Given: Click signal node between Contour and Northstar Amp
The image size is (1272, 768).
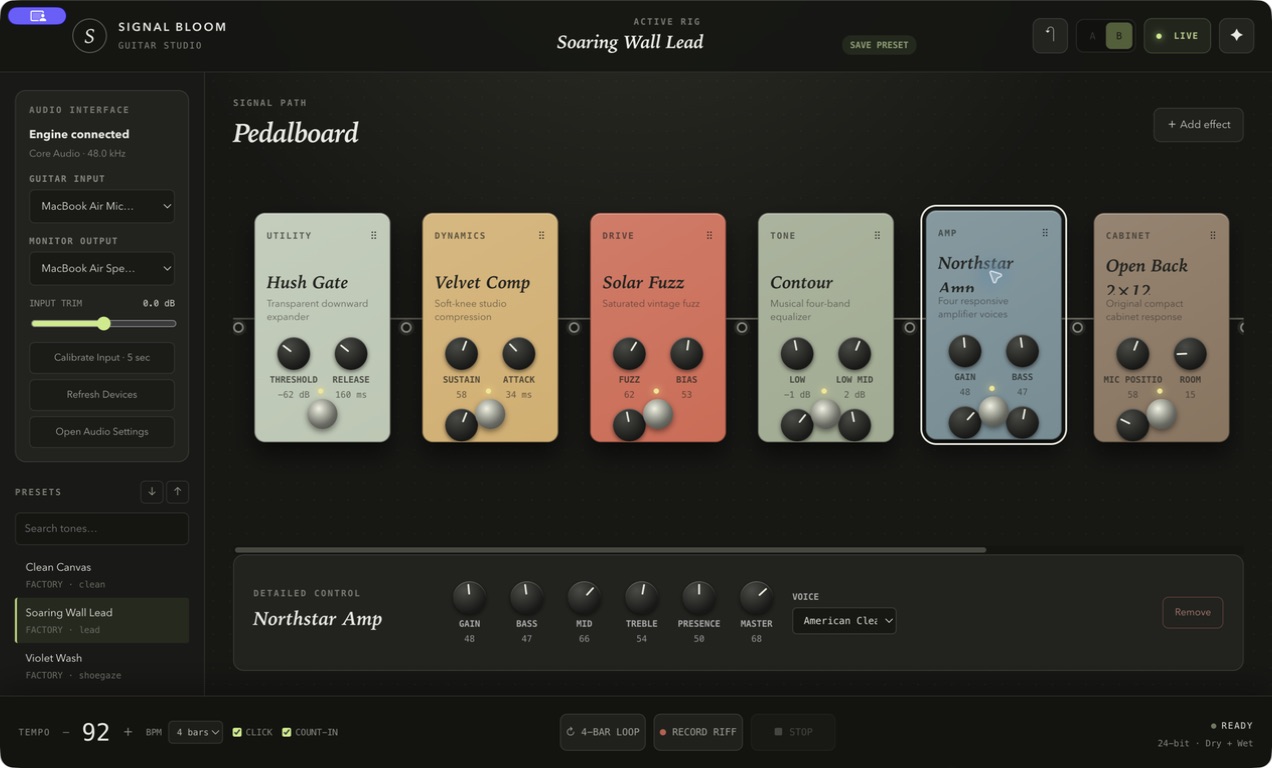Looking at the screenshot, I should coord(910,327).
